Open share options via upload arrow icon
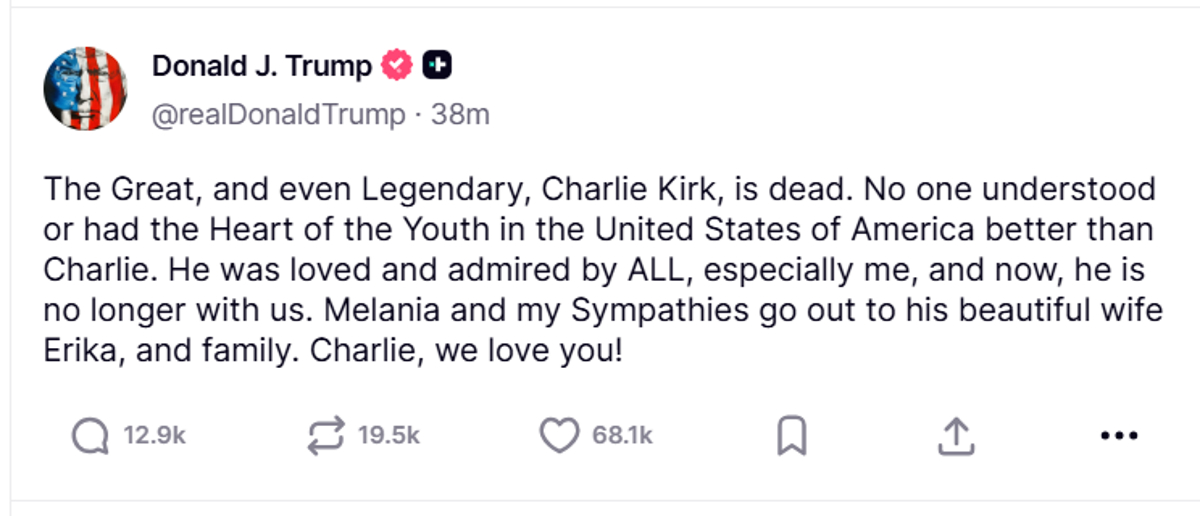Image resolution: width=1200 pixels, height=516 pixels. pos(955,435)
